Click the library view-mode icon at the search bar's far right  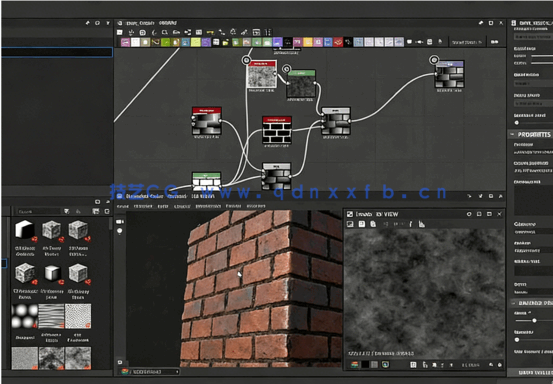107,211
